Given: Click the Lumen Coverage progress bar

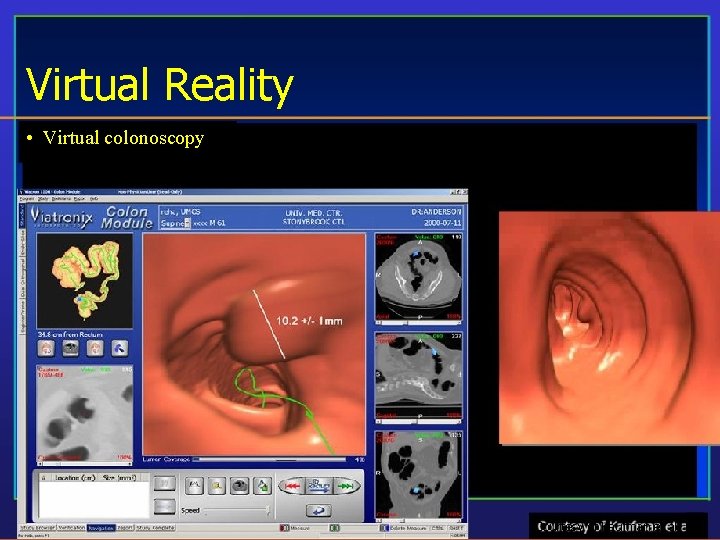Looking at the screenshot, I should coord(269,459).
